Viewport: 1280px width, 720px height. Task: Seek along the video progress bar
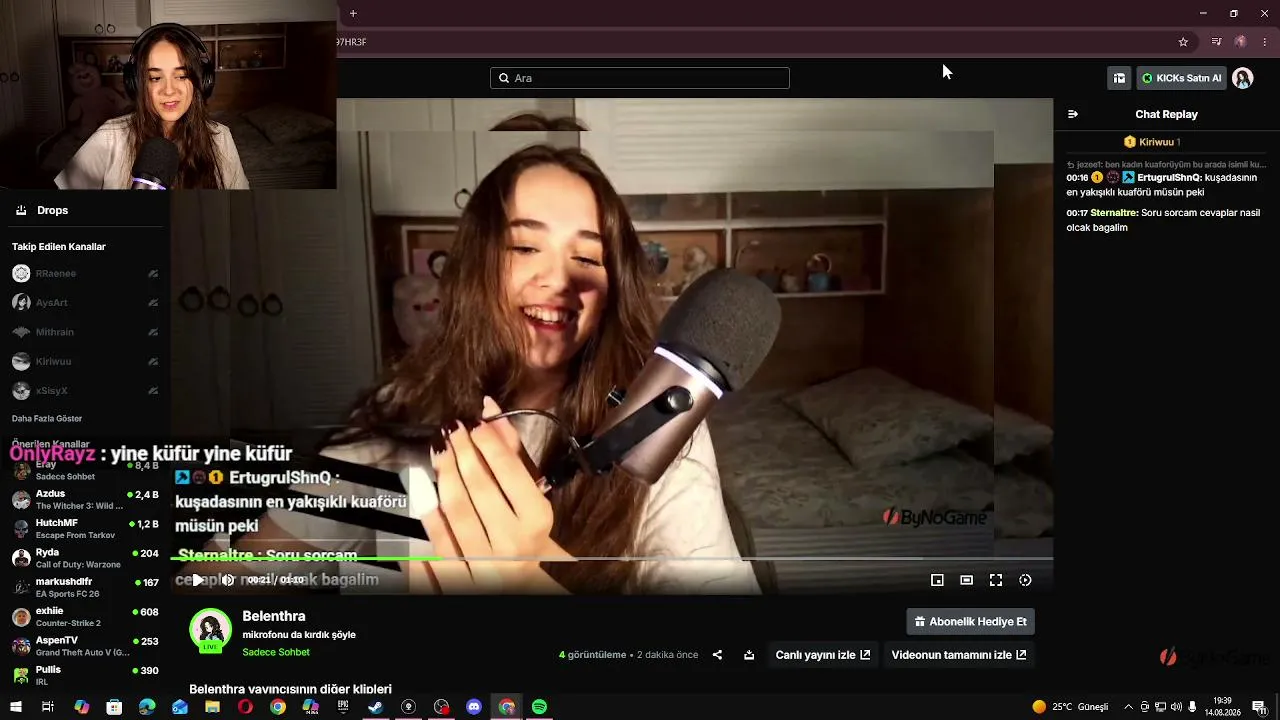tap(612, 558)
